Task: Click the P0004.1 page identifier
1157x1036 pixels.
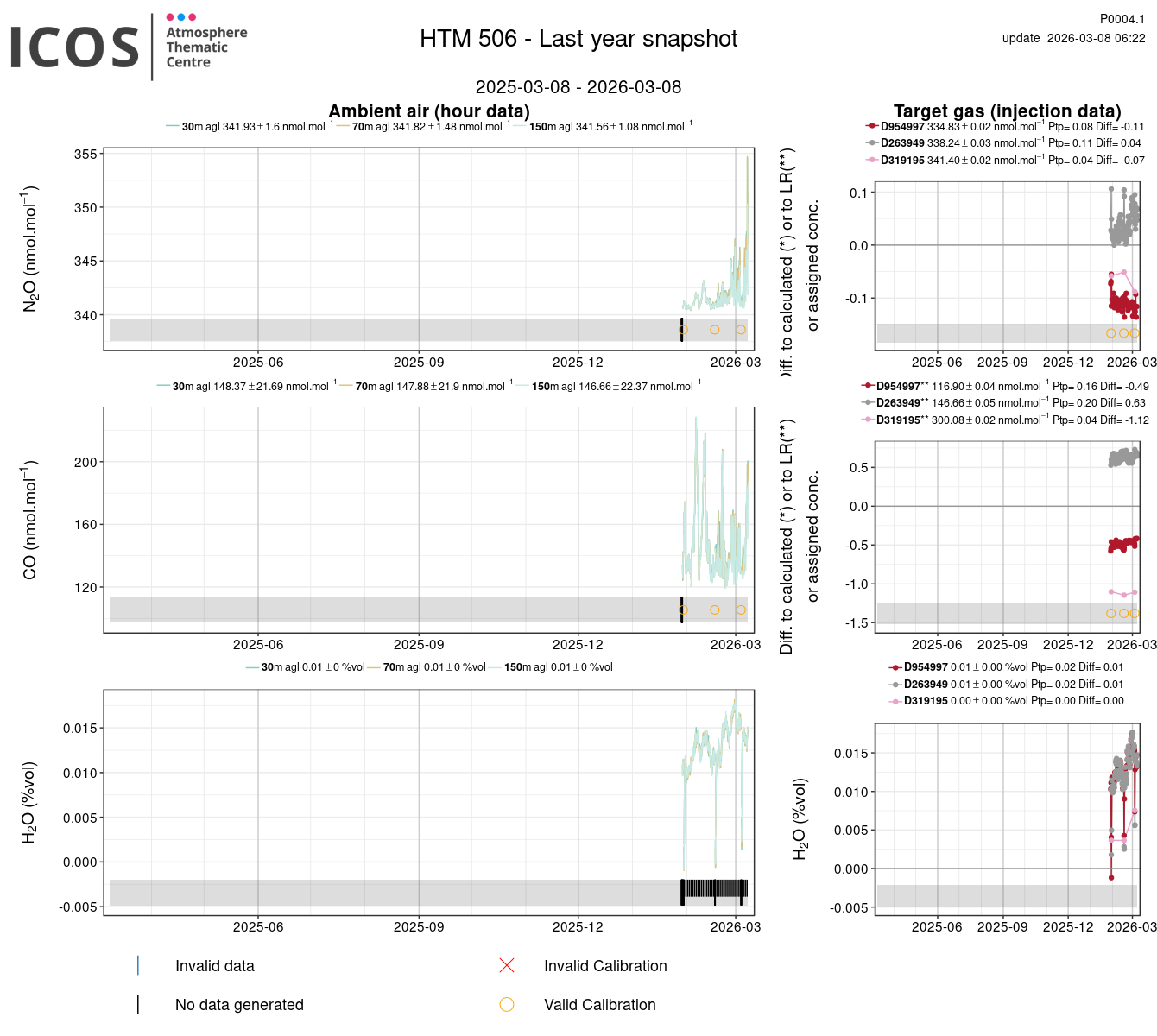Action: (x=1122, y=19)
